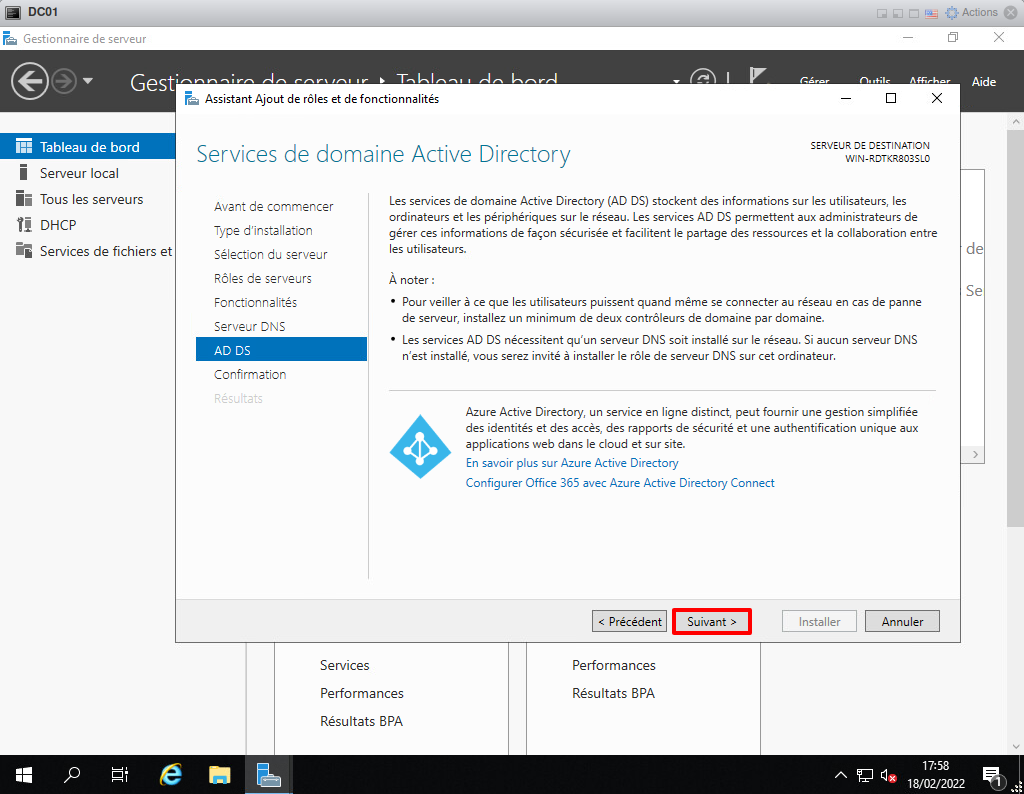1024x794 pixels.
Task: Expand the navigation history dropdown arrow
Action: 88,81
